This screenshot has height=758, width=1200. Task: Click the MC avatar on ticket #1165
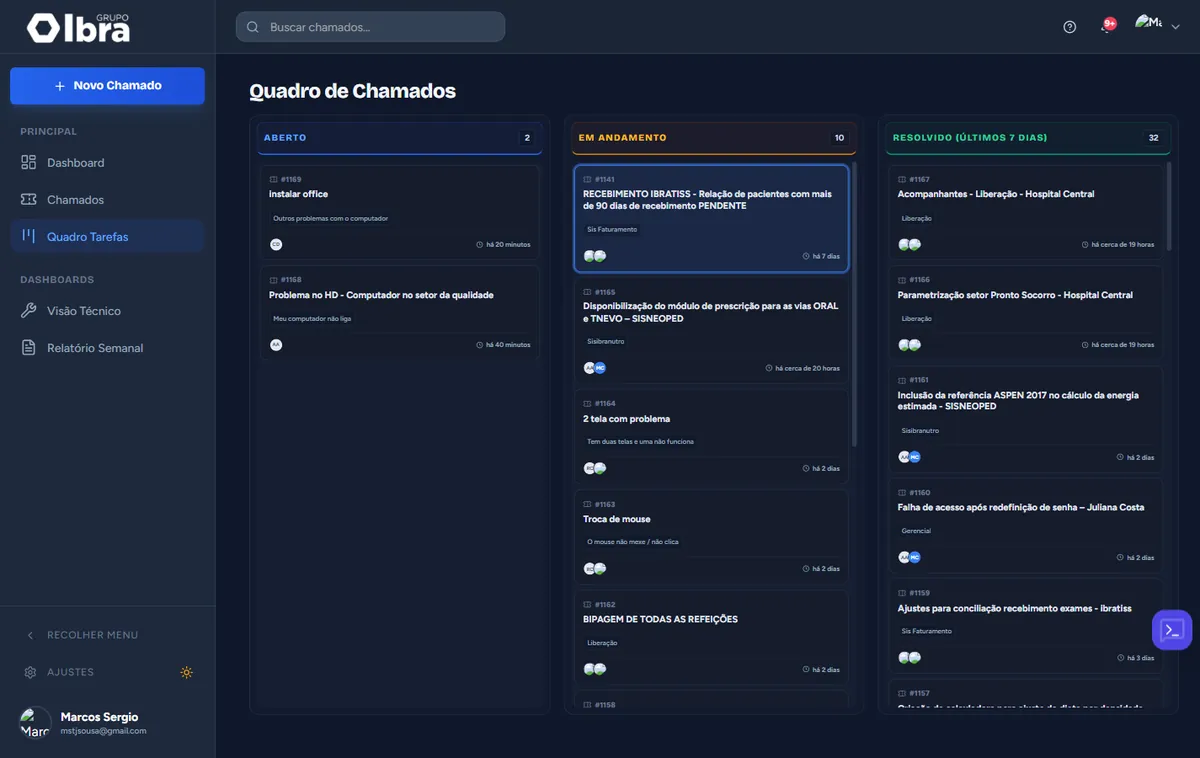point(600,368)
